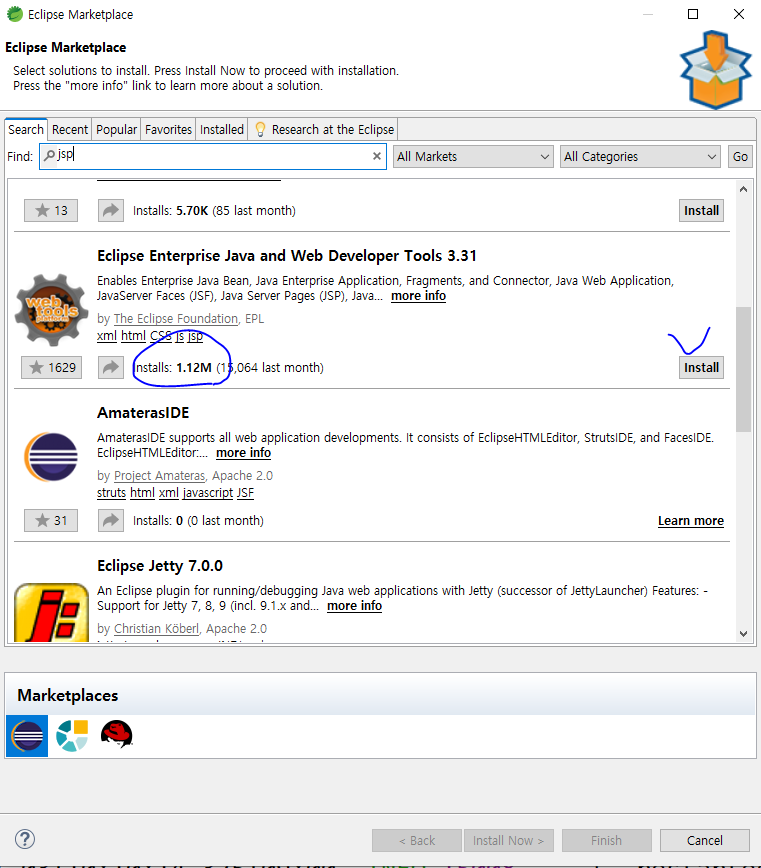This screenshot has height=868, width=761.
Task: Close the Eclipse Marketplace window
Action: pyautogui.click(x=739, y=14)
